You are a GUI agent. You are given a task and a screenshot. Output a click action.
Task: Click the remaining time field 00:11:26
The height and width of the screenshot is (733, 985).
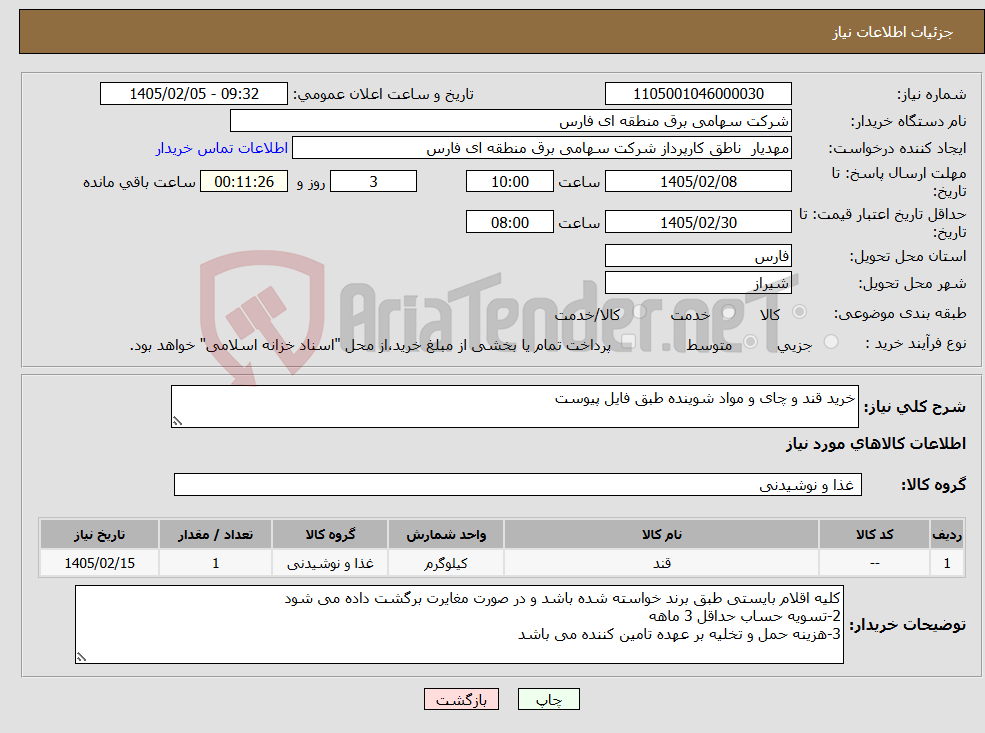244,182
